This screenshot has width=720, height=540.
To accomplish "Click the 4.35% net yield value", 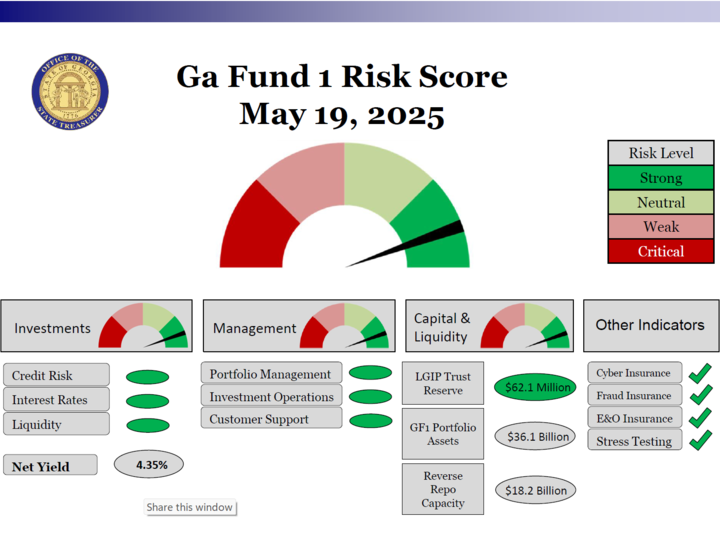I will point(149,464).
